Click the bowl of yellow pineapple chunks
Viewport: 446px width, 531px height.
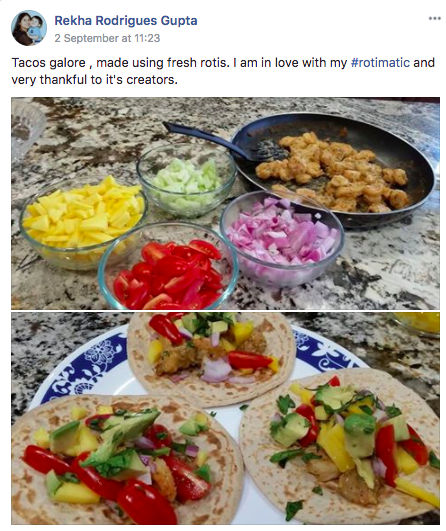tap(83, 222)
